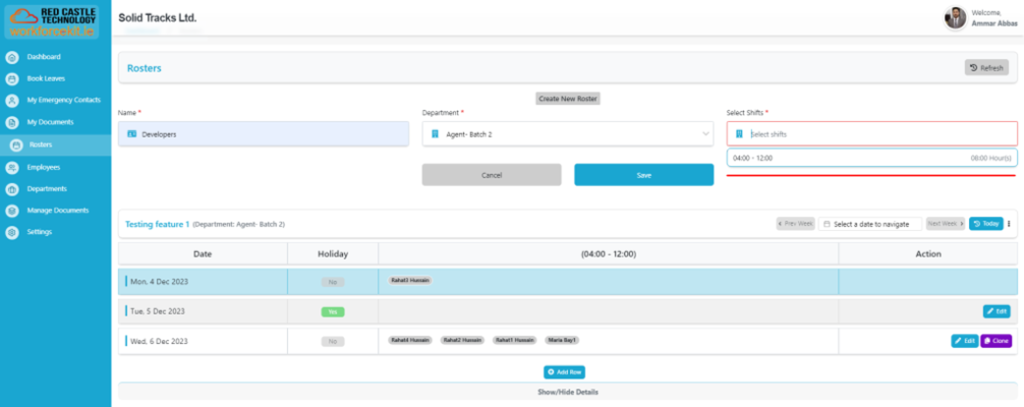Go to Manage Documents menu item

(x=57, y=211)
